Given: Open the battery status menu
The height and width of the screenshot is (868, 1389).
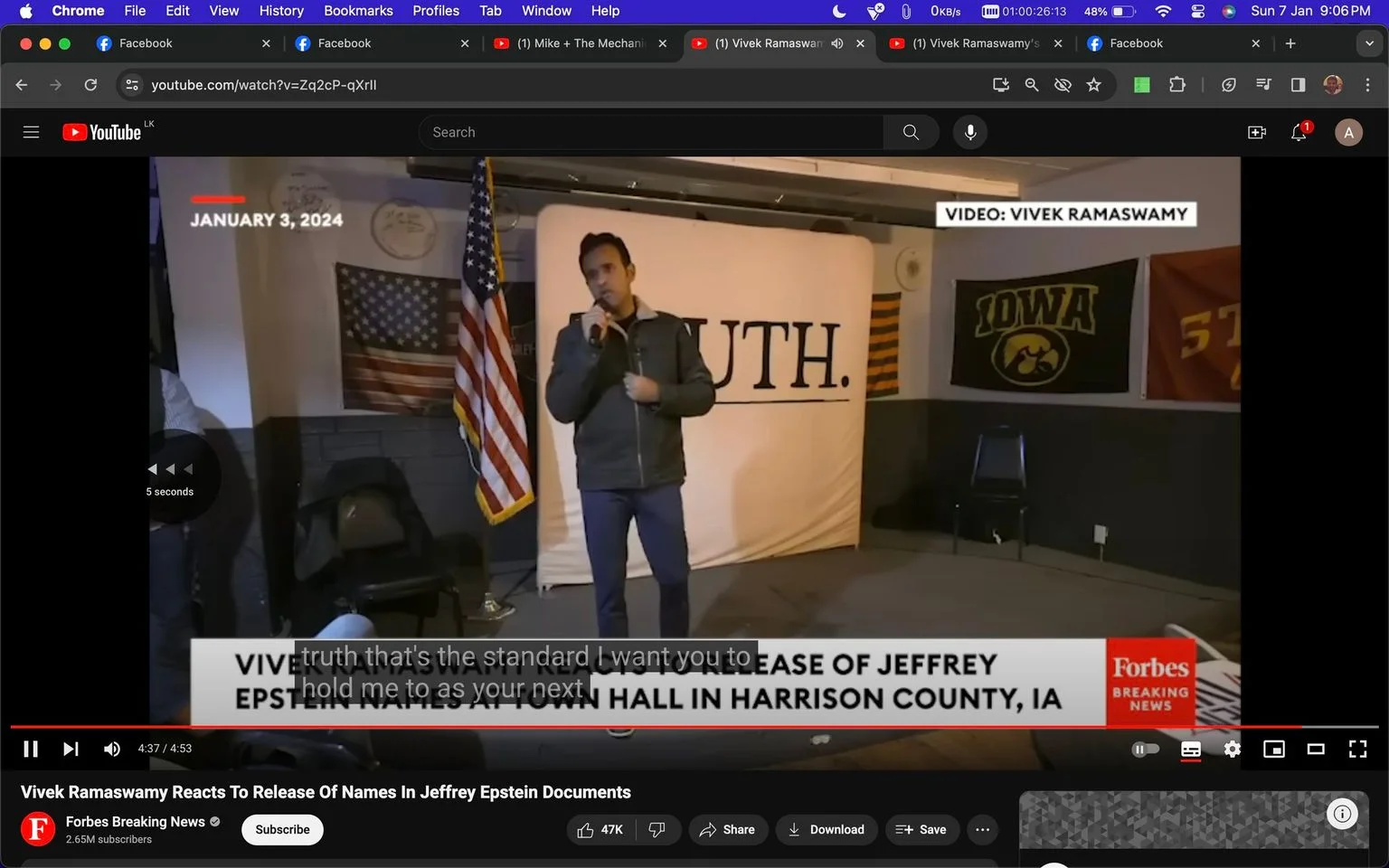Looking at the screenshot, I should 1110,11.
